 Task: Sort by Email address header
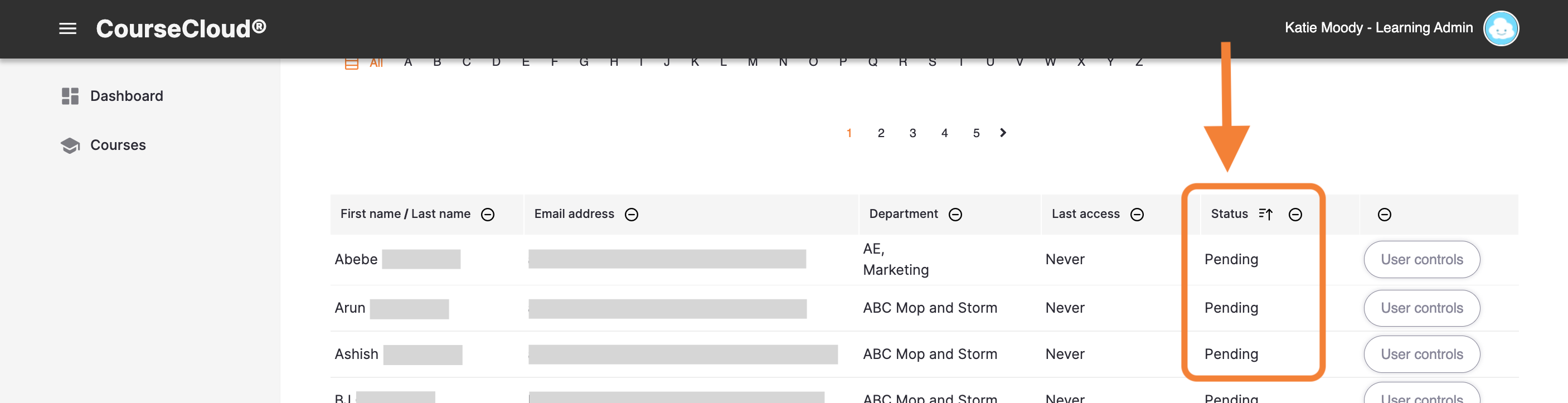574,213
